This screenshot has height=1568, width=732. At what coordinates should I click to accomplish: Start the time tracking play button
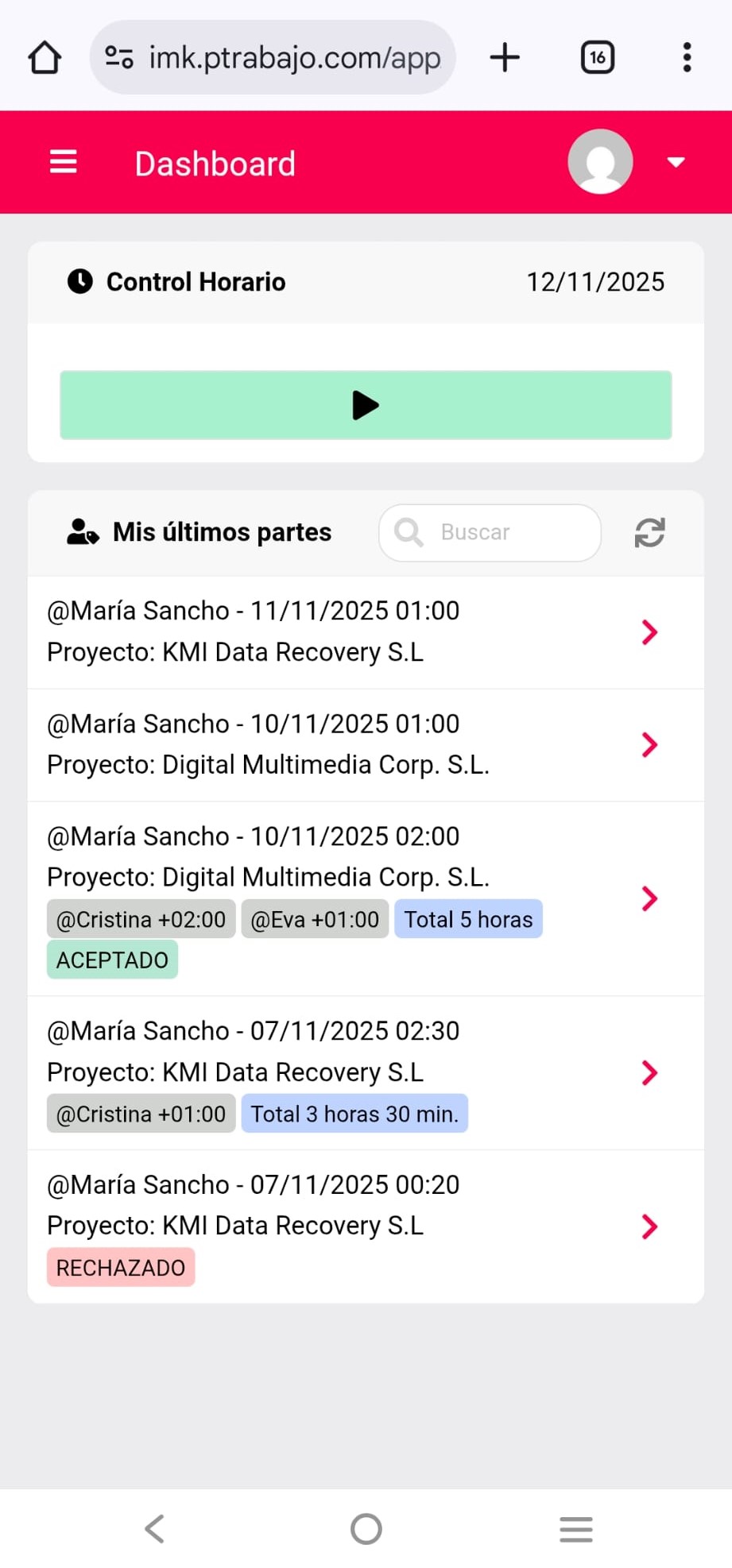point(366,405)
